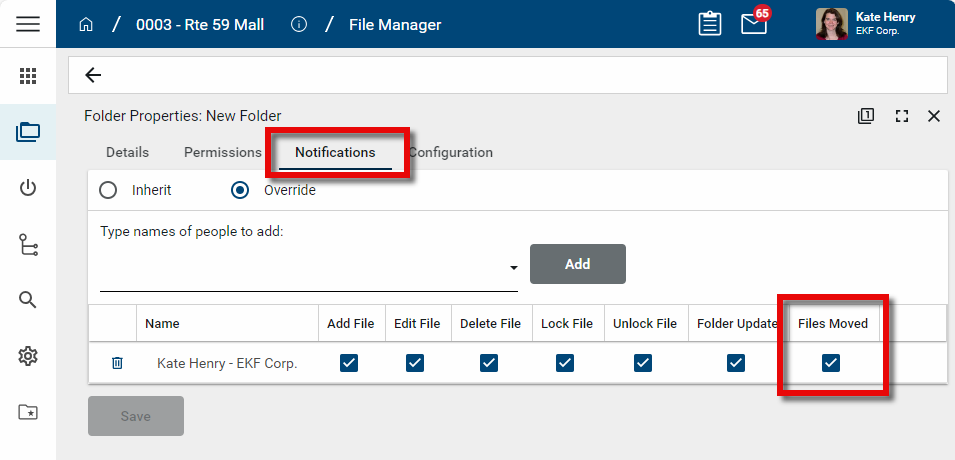955x460 pixels.
Task: Select the File Manager folders sidebar icon
Action: pos(28,131)
